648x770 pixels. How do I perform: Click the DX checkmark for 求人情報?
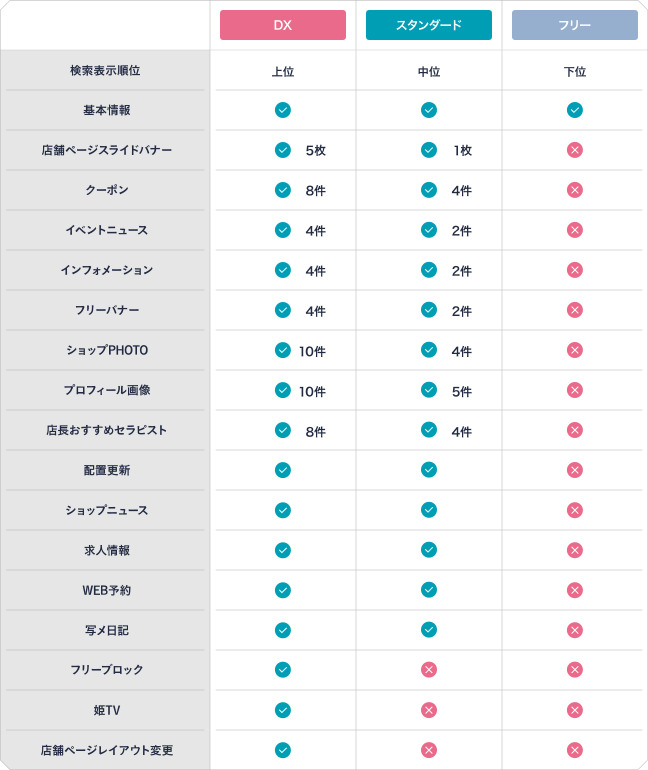[x=283, y=550]
